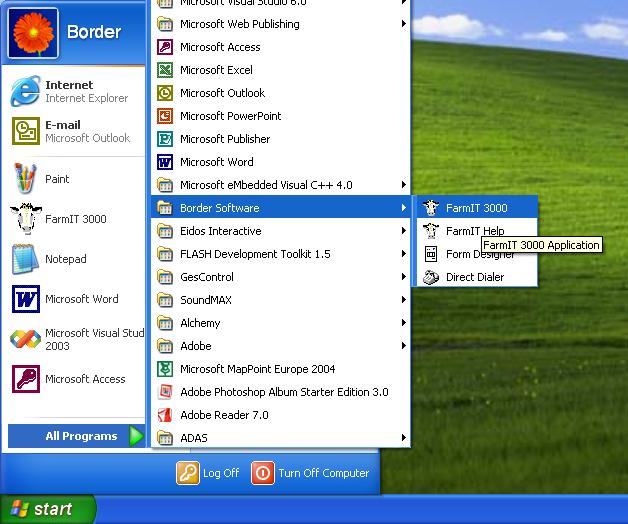Click the Microsoft Web Publishing folder icon
The width and height of the screenshot is (628, 524).
(165, 24)
